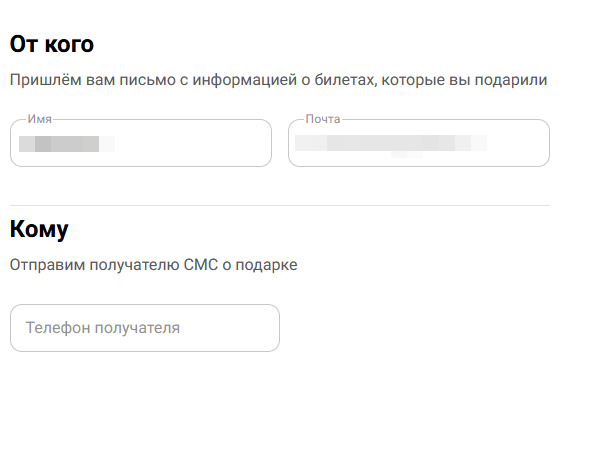Viewport: 616px width, 454px height.
Task: Click the small floating "Имя" label
Action: click(x=39, y=119)
